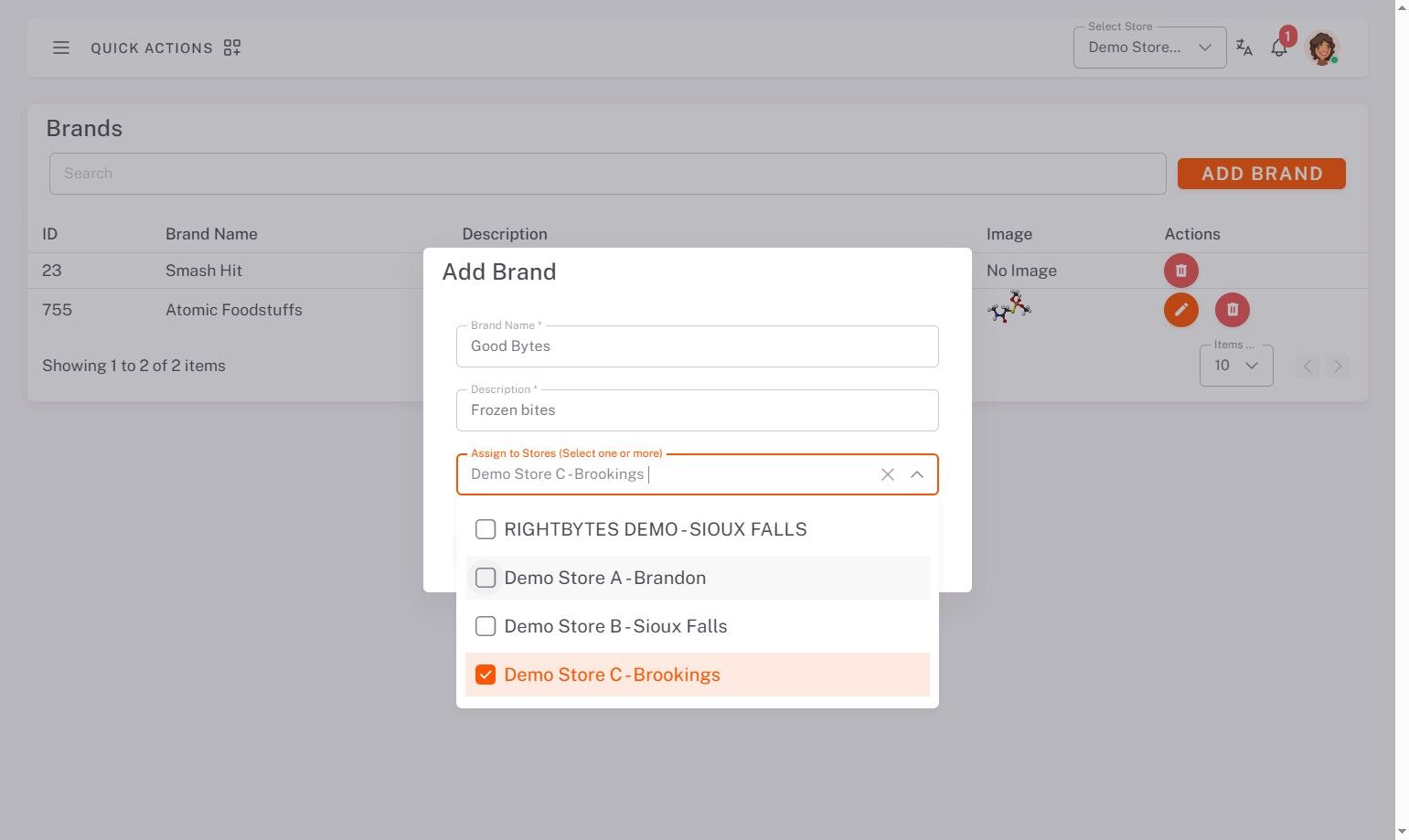Click the brands Search box
Image resolution: width=1409 pixels, height=840 pixels.
607,174
